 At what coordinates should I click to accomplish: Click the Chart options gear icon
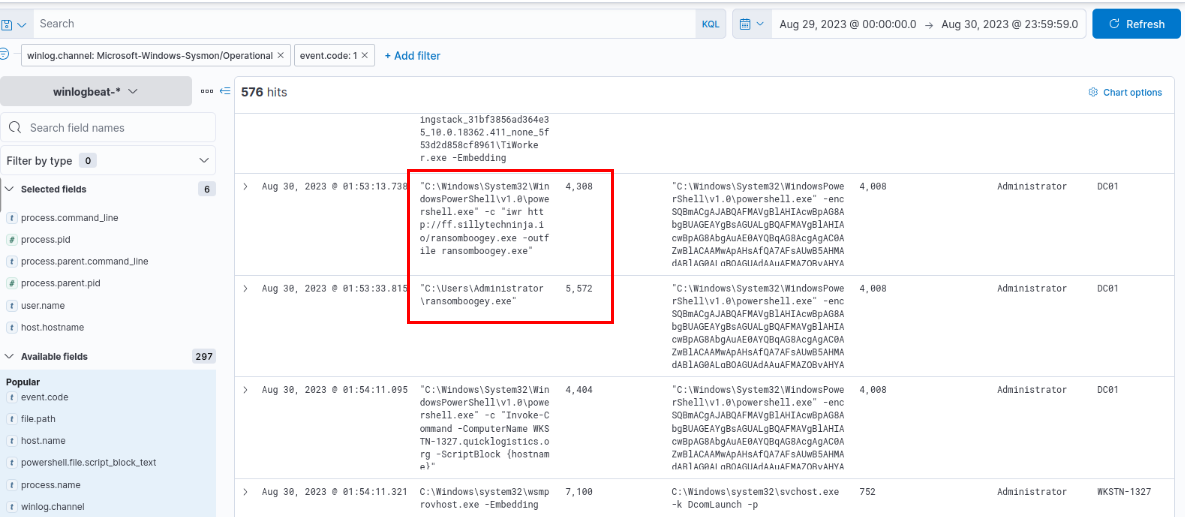(x=1093, y=92)
